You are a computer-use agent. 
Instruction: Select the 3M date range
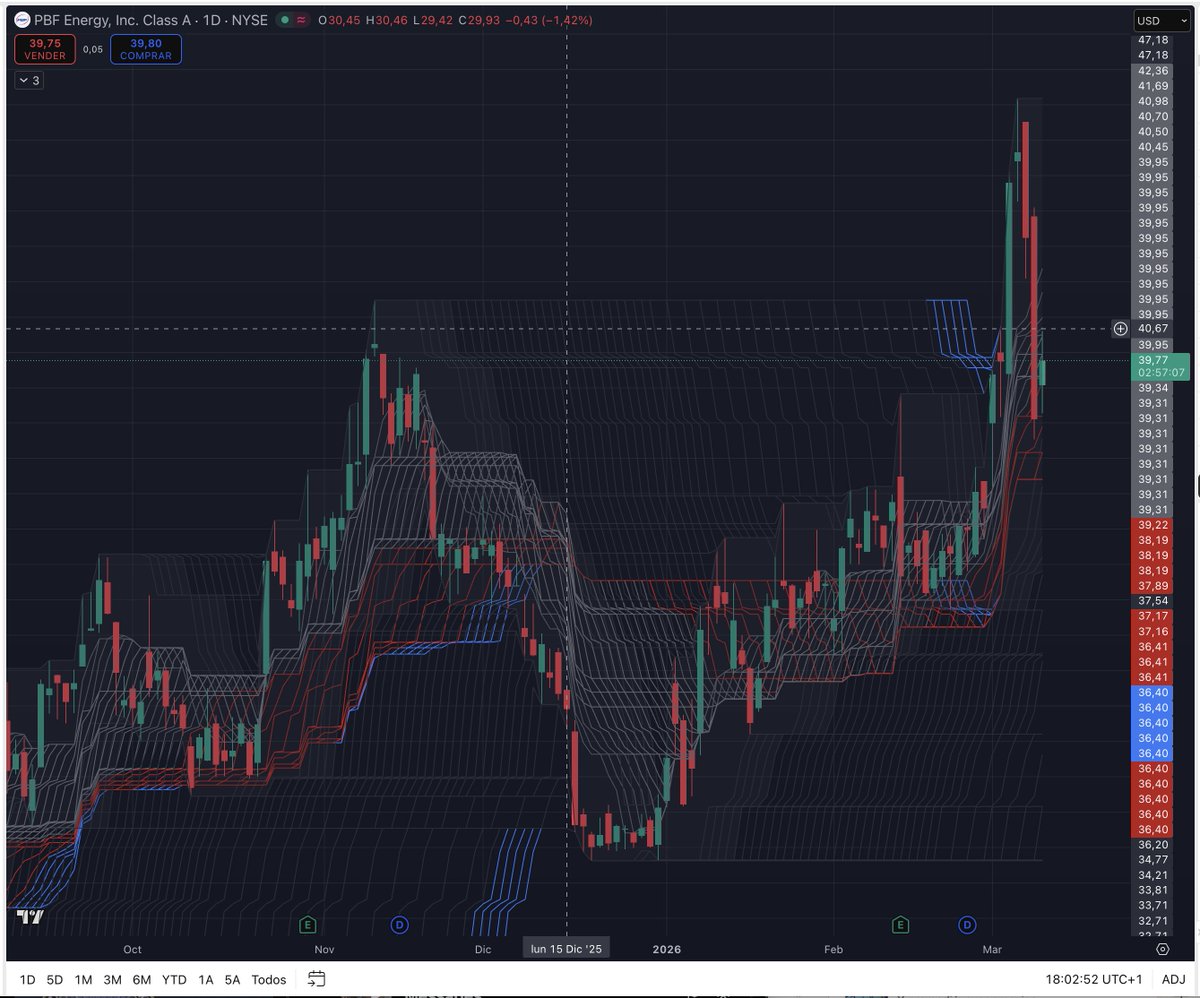(x=112, y=979)
